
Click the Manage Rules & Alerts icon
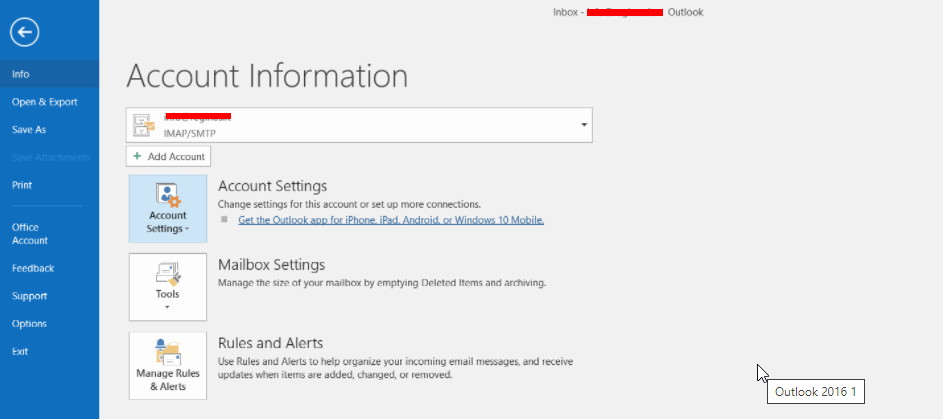click(167, 352)
